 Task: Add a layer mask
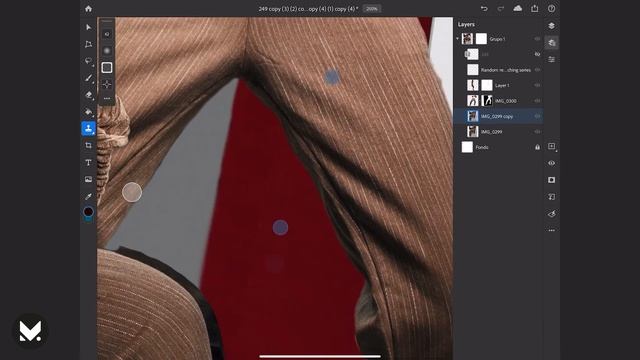551,180
